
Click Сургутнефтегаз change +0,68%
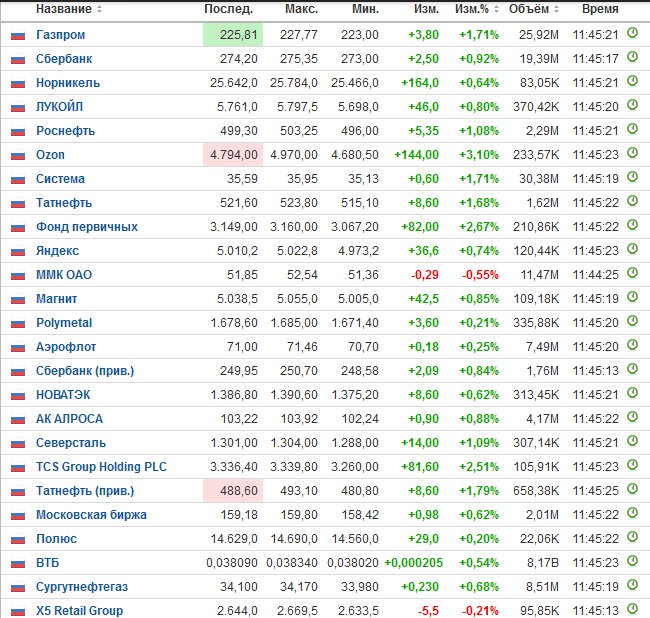pyautogui.click(x=479, y=587)
